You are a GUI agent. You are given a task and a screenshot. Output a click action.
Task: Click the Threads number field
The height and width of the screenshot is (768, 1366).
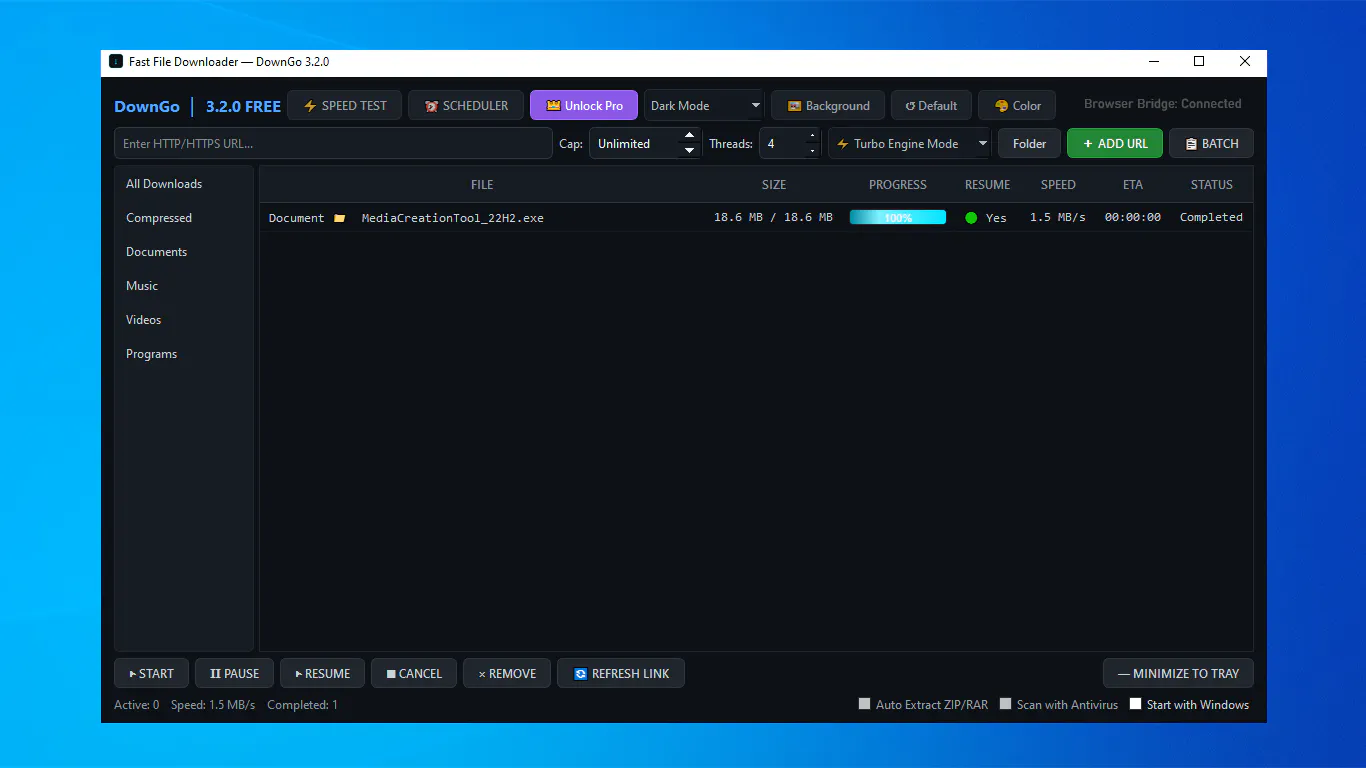coord(782,143)
